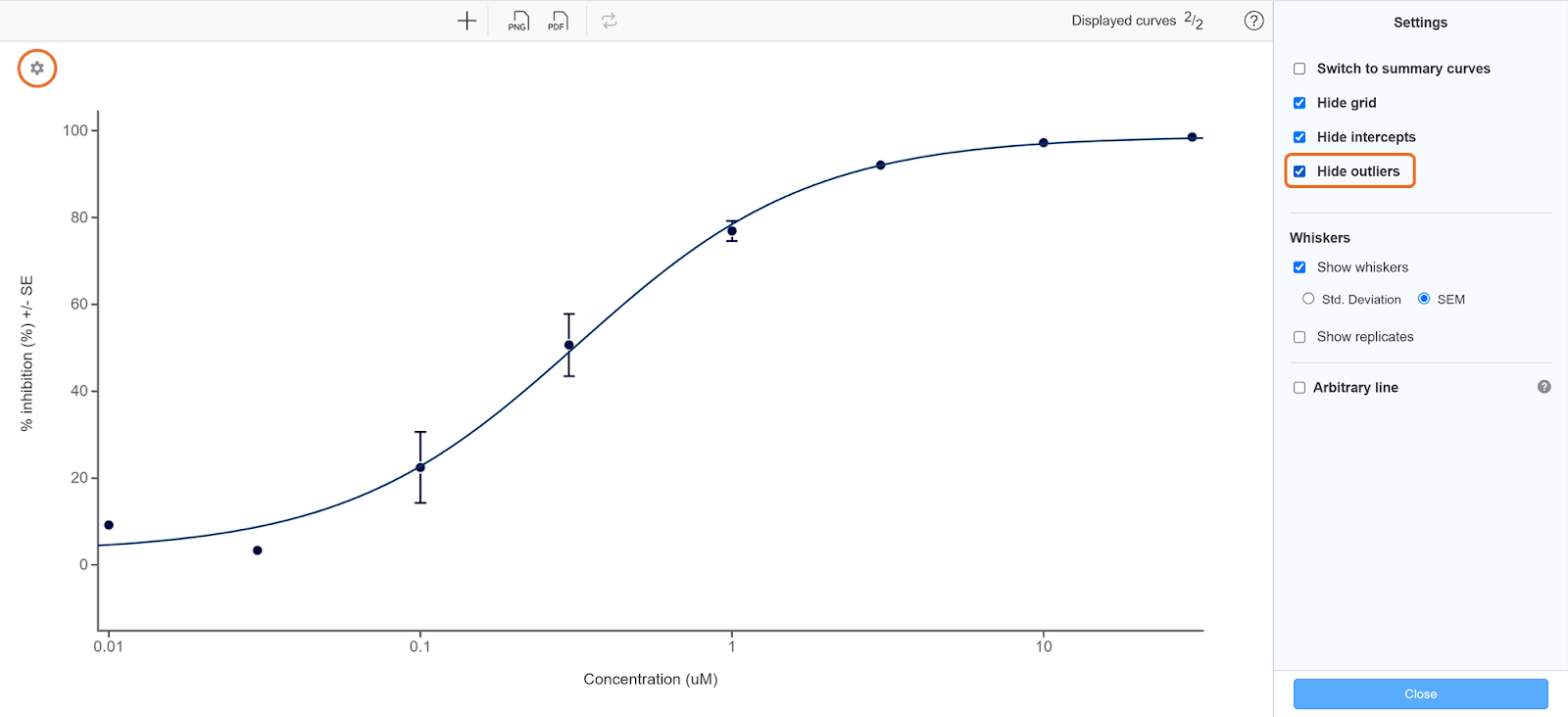
Task: Click the Concentration (uM) axis label
Action: (x=651, y=679)
